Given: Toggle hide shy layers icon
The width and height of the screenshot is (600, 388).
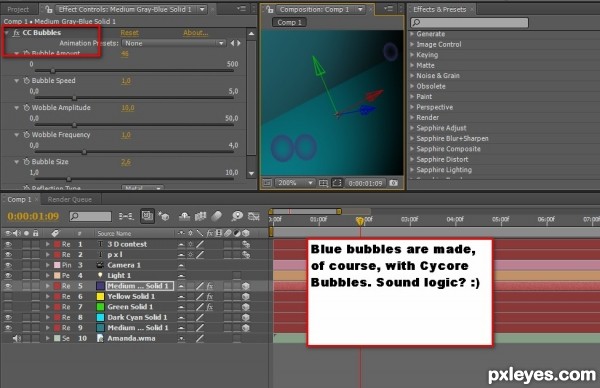Looking at the screenshot, I should [x=184, y=217].
